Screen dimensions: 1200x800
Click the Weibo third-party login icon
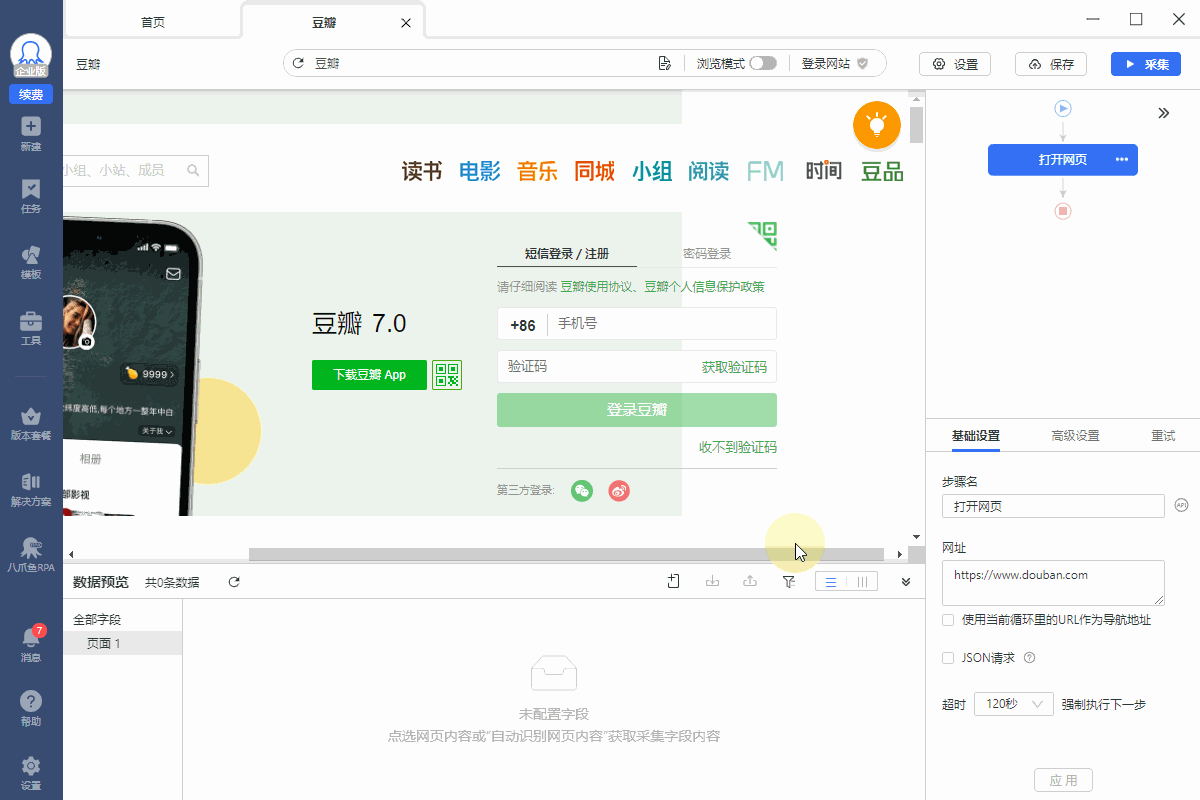coord(619,491)
